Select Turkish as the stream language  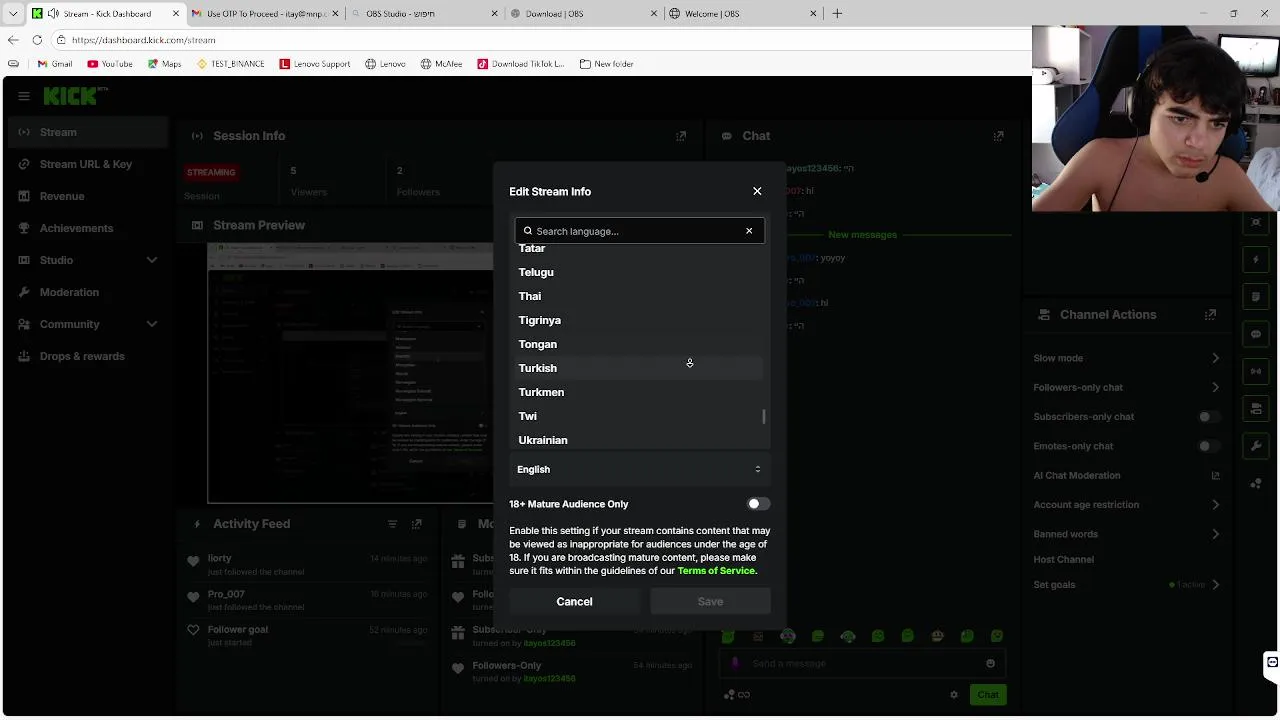[x=639, y=368]
